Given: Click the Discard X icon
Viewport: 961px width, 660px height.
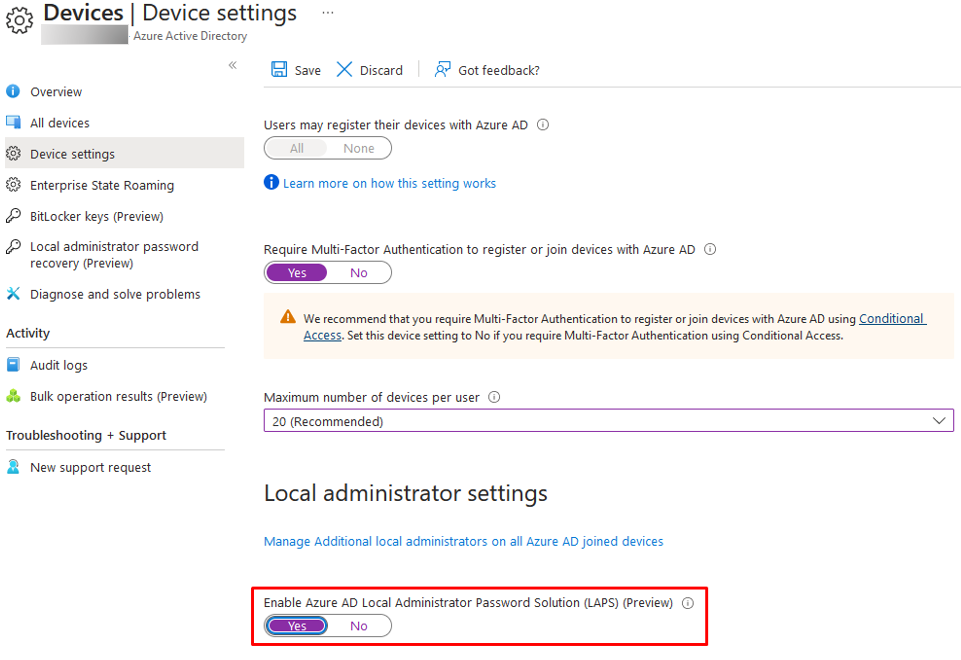Looking at the screenshot, I should point(344,69).
